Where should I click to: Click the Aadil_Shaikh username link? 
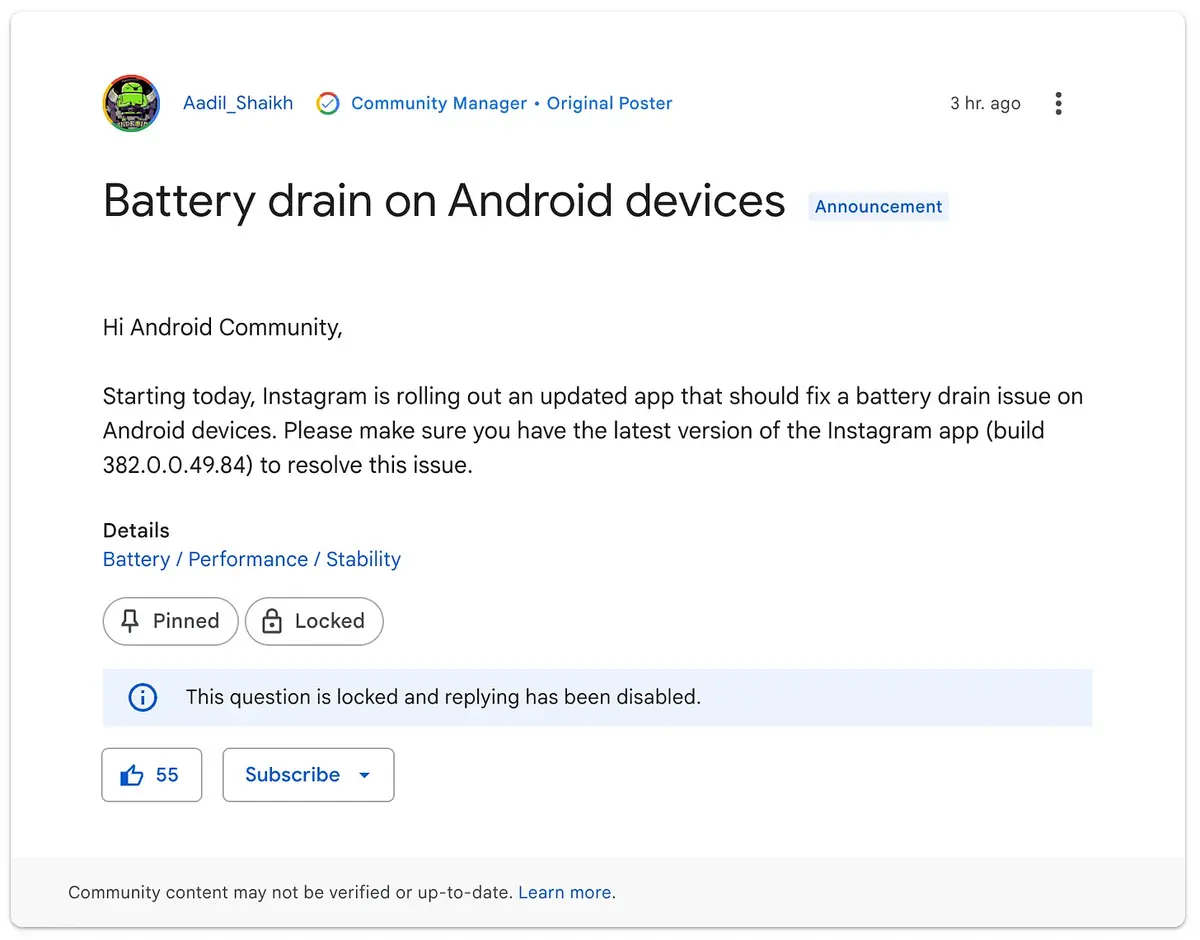coord(238,103)
